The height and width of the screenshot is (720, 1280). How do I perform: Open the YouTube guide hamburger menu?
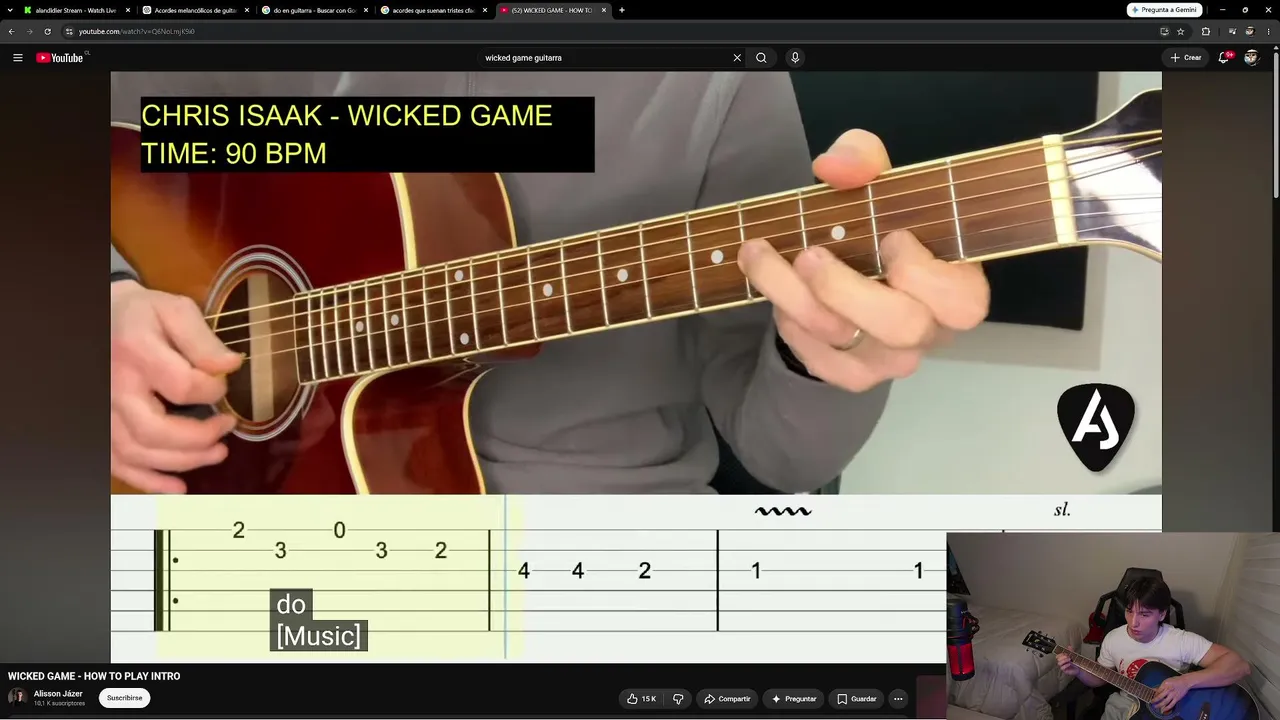pyautogui.click(x=17, y=58)
